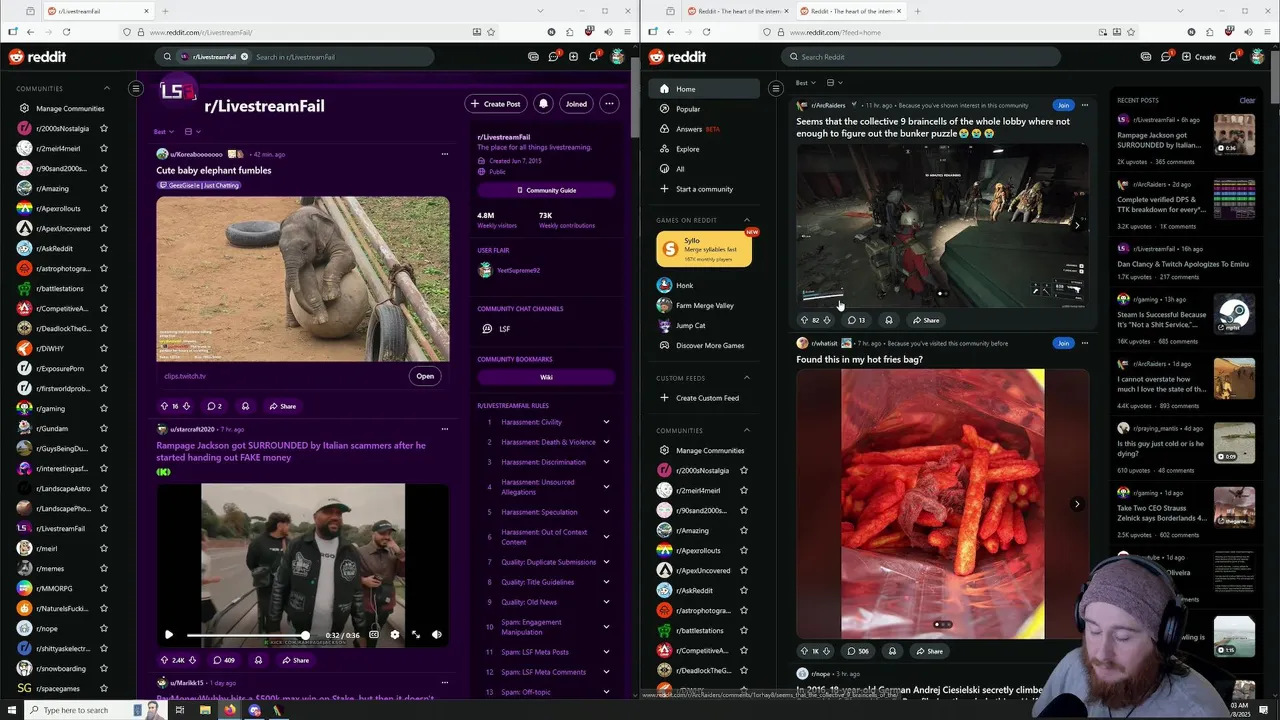Click bell notification icon beside Create Post

point(543,104)
